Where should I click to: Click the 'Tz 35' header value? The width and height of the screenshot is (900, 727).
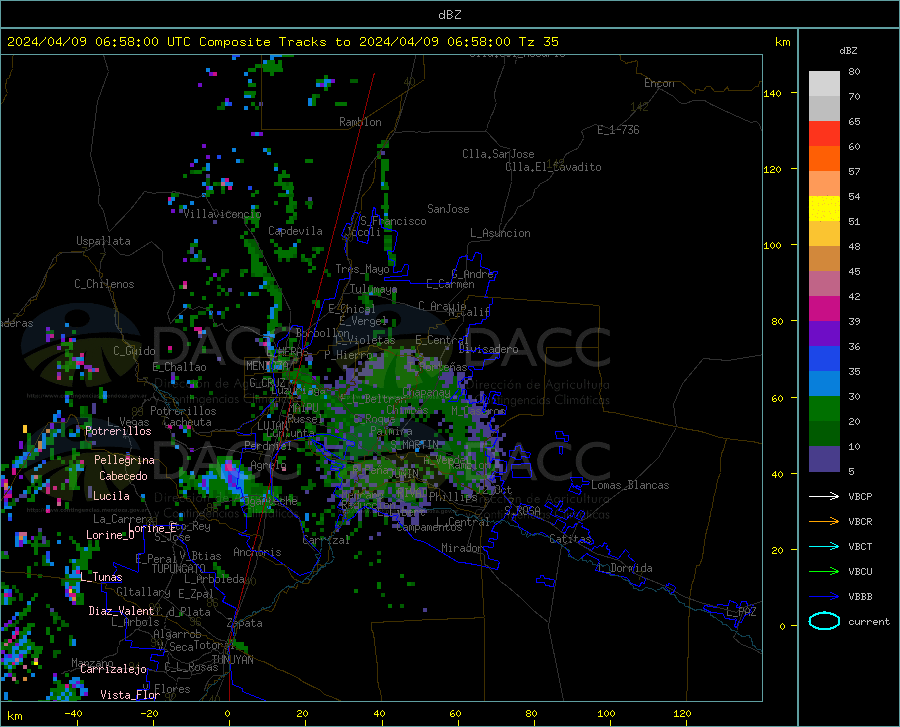[538, 42]
